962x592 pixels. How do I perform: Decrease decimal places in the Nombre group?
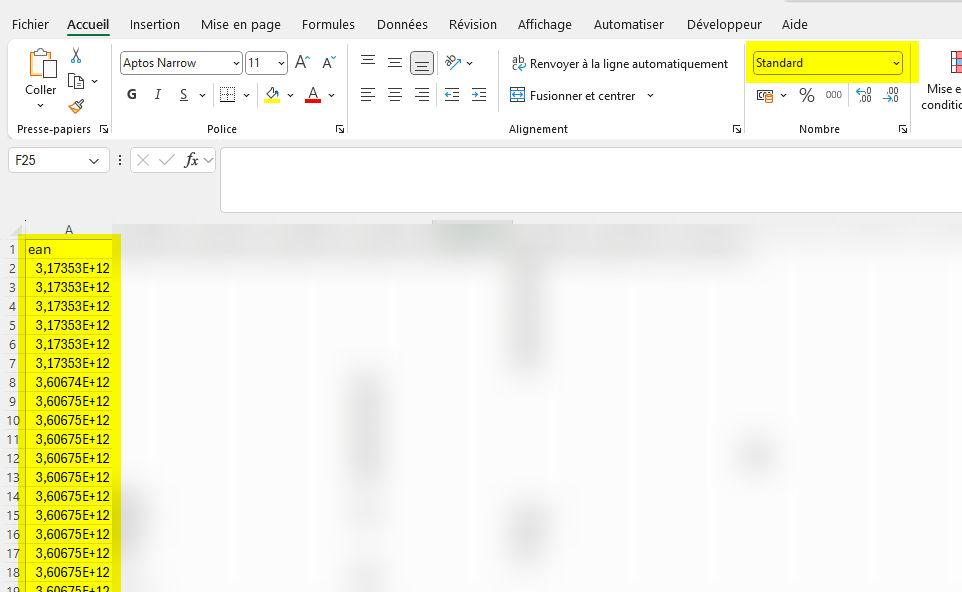[x=890, y=95]
